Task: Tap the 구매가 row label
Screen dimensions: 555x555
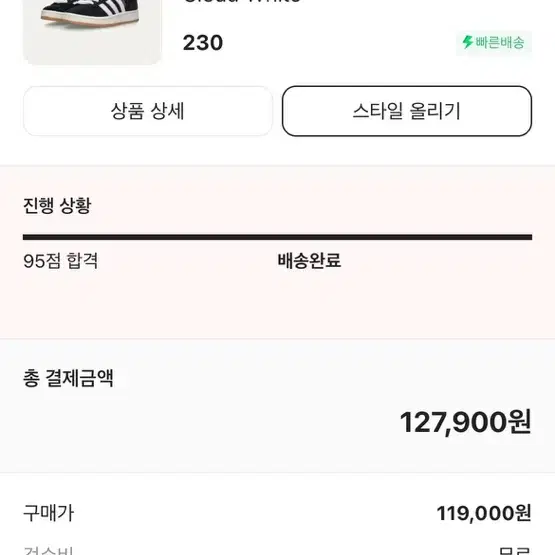Action: [48, 513]
